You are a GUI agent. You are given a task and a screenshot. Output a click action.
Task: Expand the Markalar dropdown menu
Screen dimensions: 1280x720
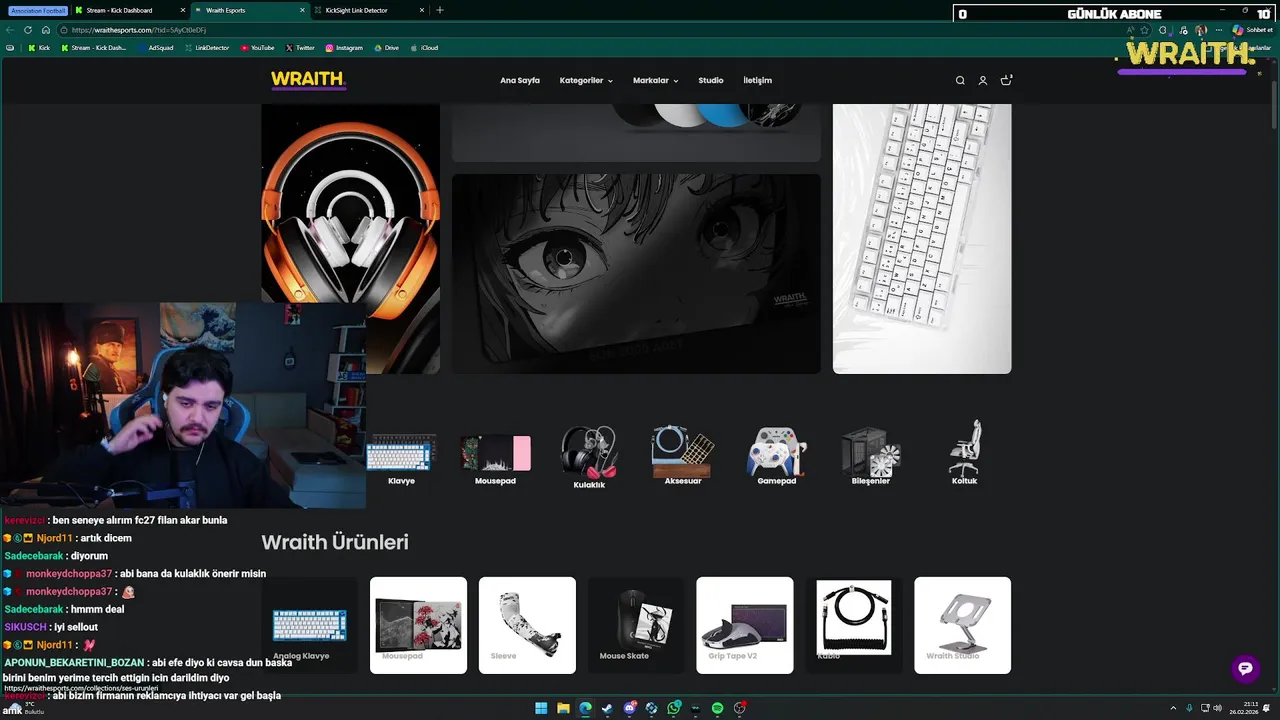pos(655,80)
